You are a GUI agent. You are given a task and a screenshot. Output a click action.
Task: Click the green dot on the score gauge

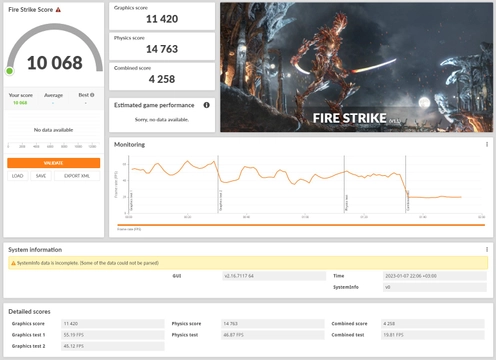(10, 71)
